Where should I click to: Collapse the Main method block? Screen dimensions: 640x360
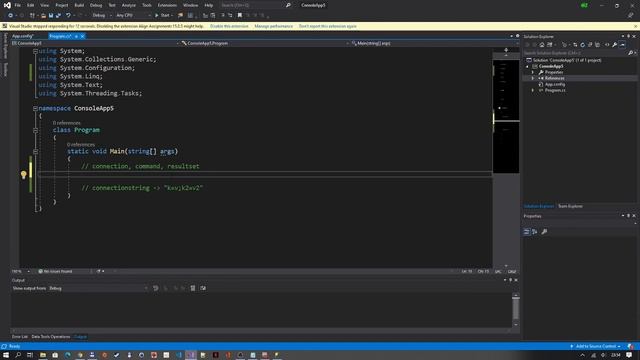(x=36, y=151)
